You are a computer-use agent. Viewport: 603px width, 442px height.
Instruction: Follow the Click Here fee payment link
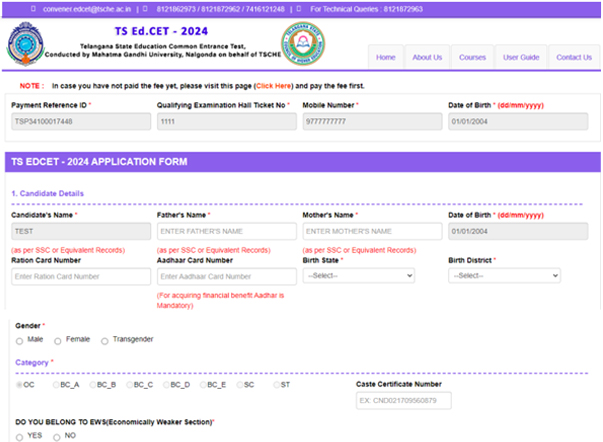point(274,86)
